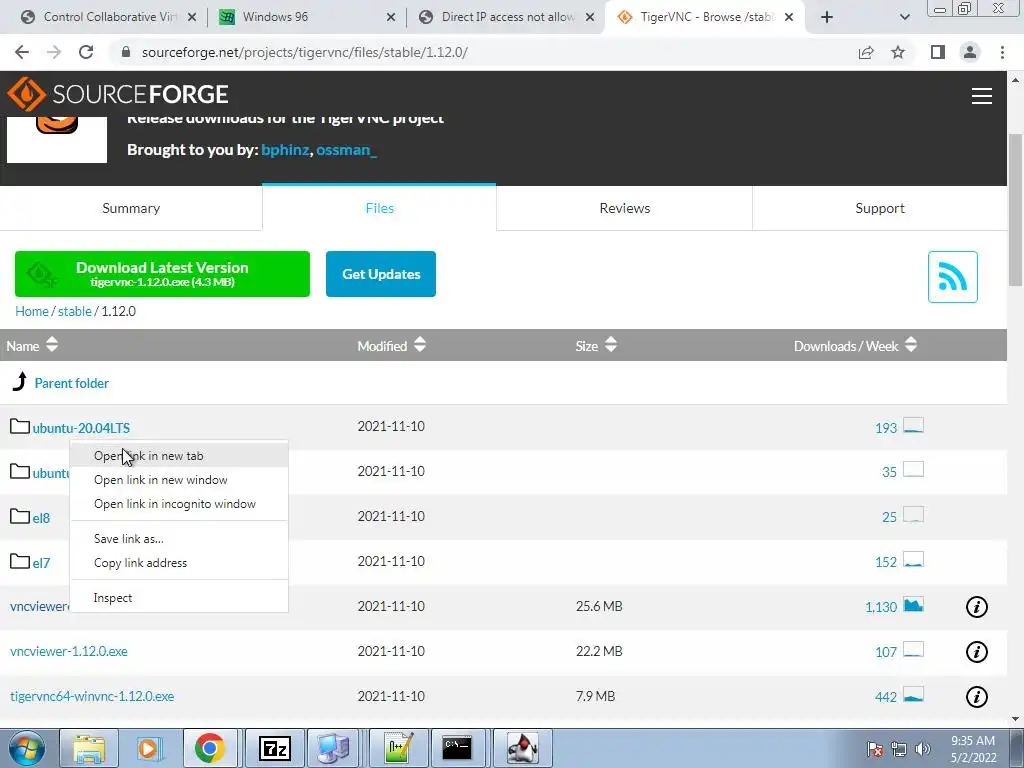Viewport: 1024px width, 768px height.
Task: Choose Open link in new window
Action: [x=179, y=480]
